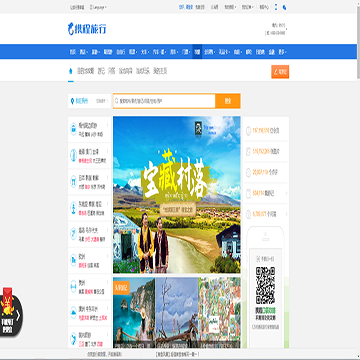The width and height of the screenshot is (360, 360).
Task: Open the 游记 count row arrow in stats panel
Action: [287, 193]
